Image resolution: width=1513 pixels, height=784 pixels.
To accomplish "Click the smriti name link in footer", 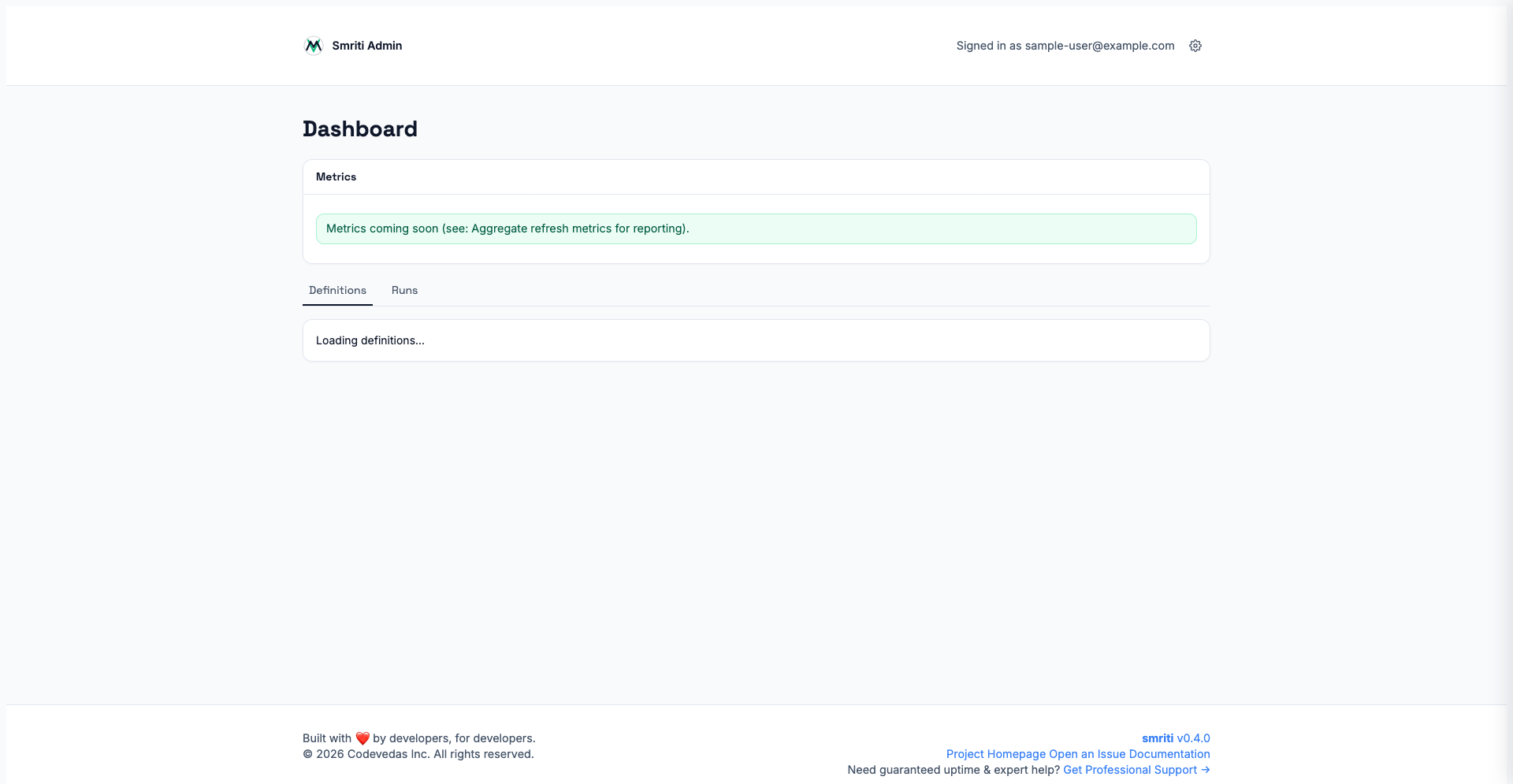I will click(1157, 738).
